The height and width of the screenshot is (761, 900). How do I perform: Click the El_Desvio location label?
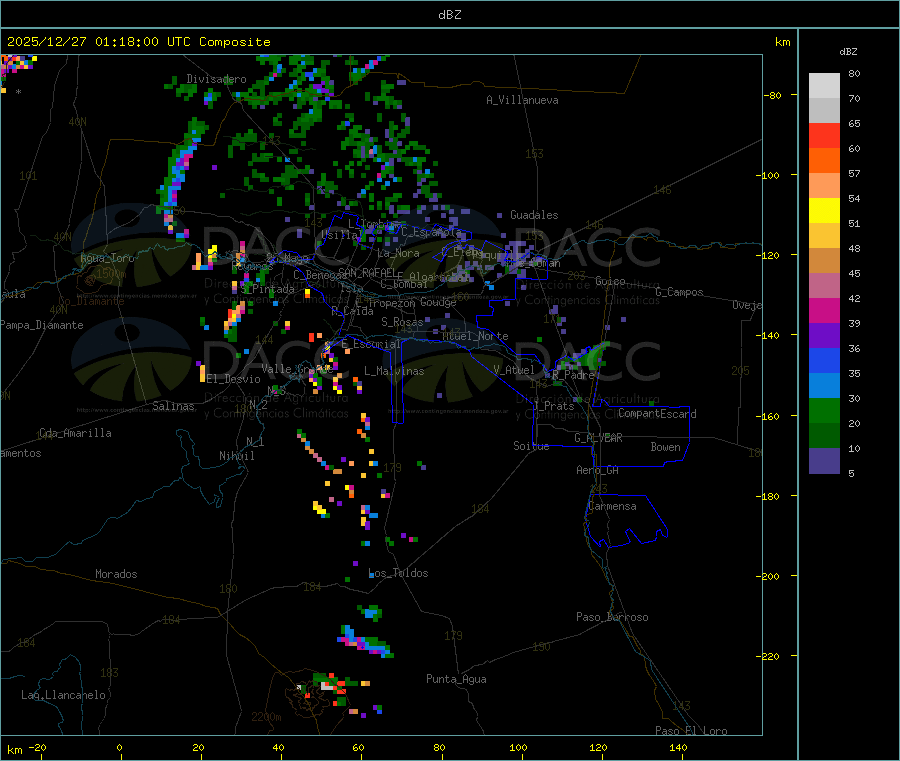coord(234,379)
